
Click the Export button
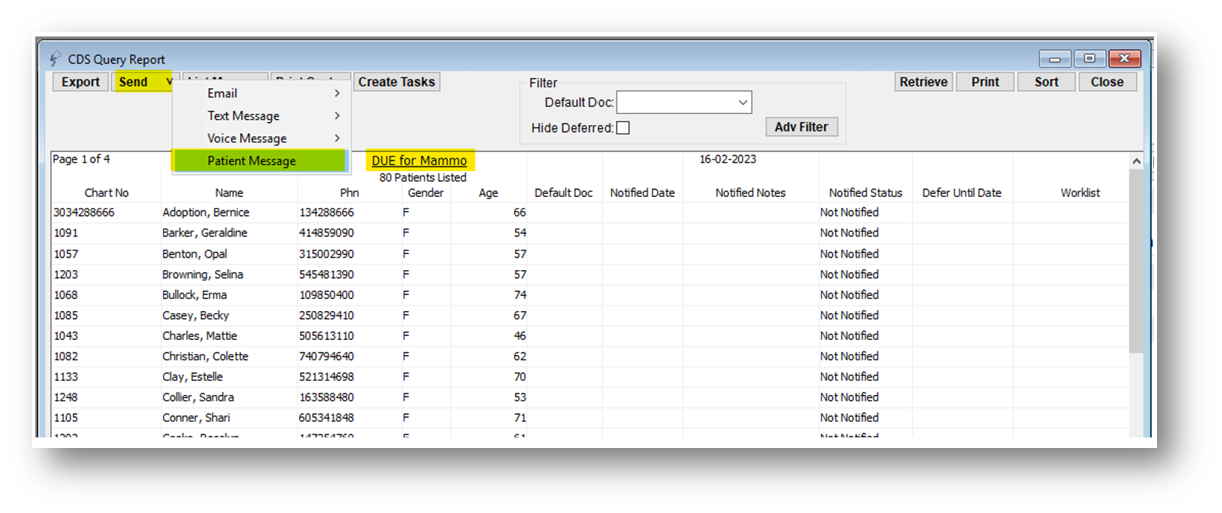pyautogui.click(x=81, y=82)
